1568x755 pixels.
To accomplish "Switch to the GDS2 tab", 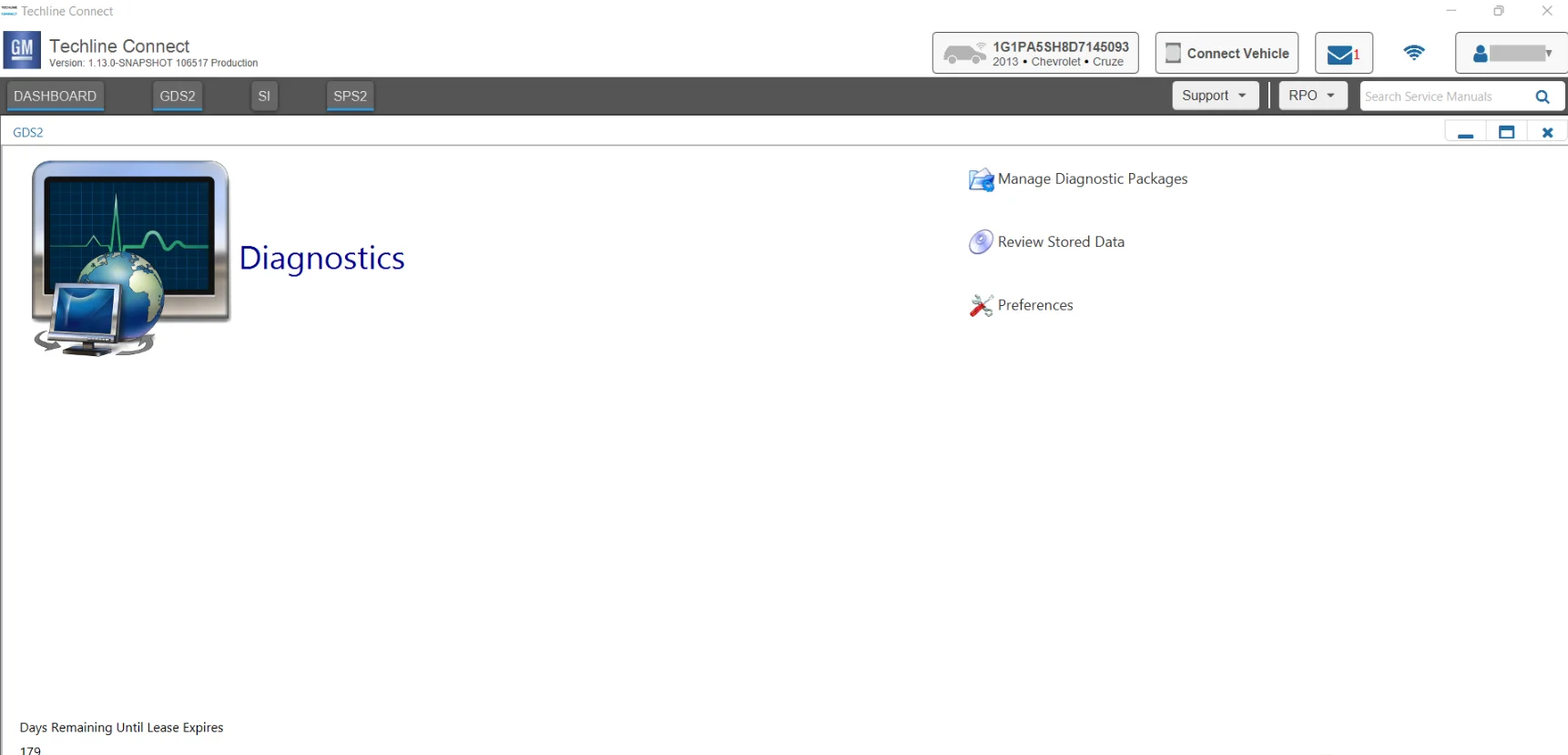I will tap(178, 96).
